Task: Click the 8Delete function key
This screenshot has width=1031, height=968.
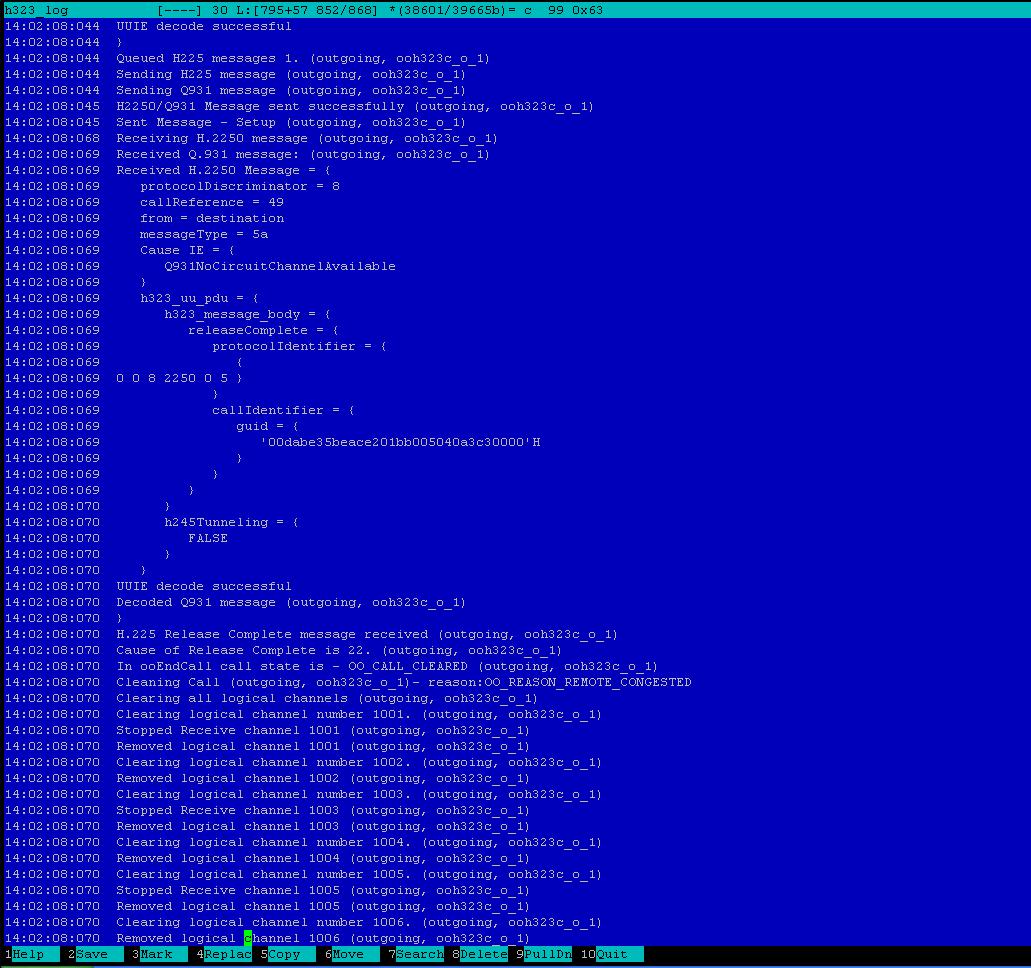Action: click(483, 954)
